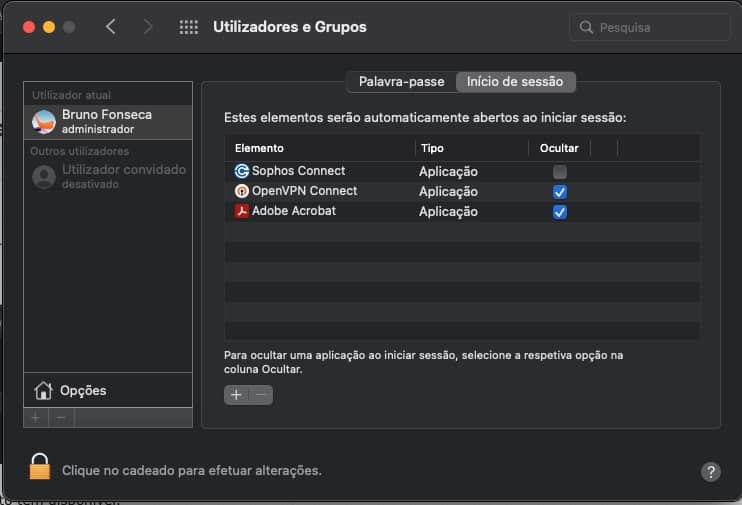
Task: Add a login item with plus button
Action: (236, 395)
